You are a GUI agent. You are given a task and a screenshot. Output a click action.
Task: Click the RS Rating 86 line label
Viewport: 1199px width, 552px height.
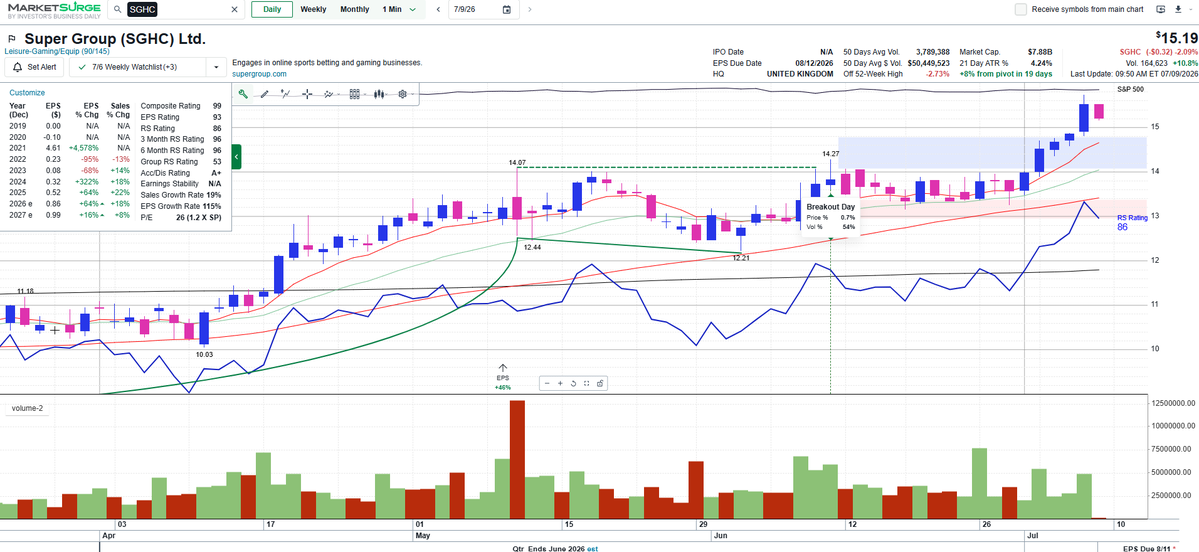pos(1132,222)
